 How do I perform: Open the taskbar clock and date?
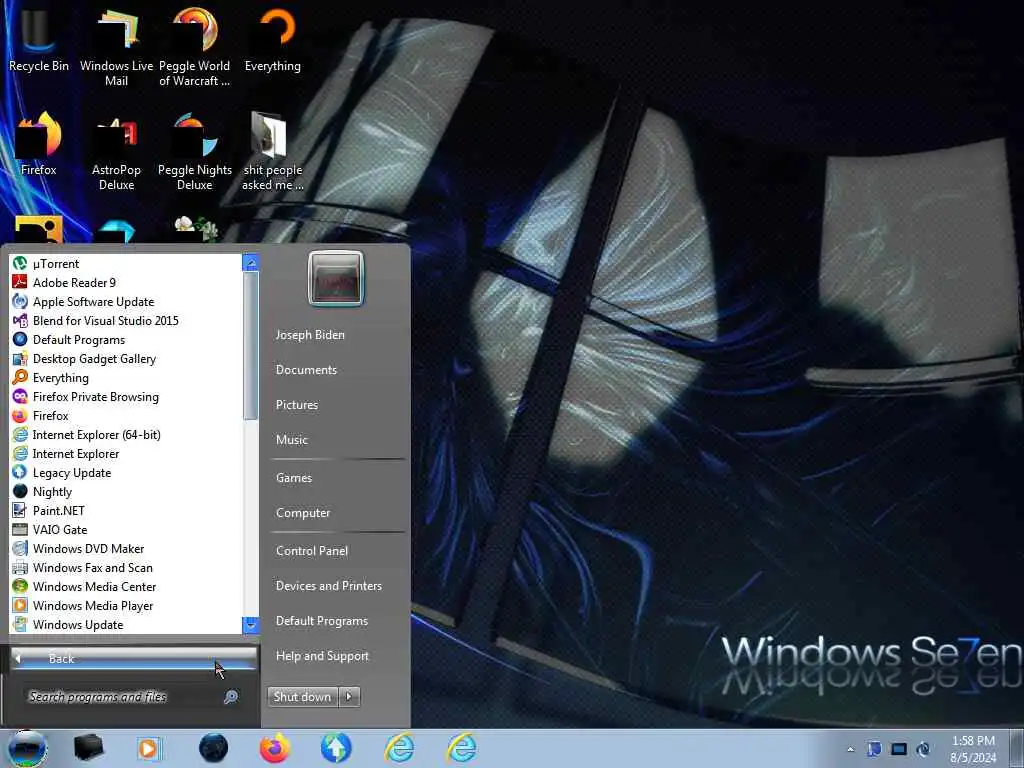pyautogui.click(x=973, y=749)
